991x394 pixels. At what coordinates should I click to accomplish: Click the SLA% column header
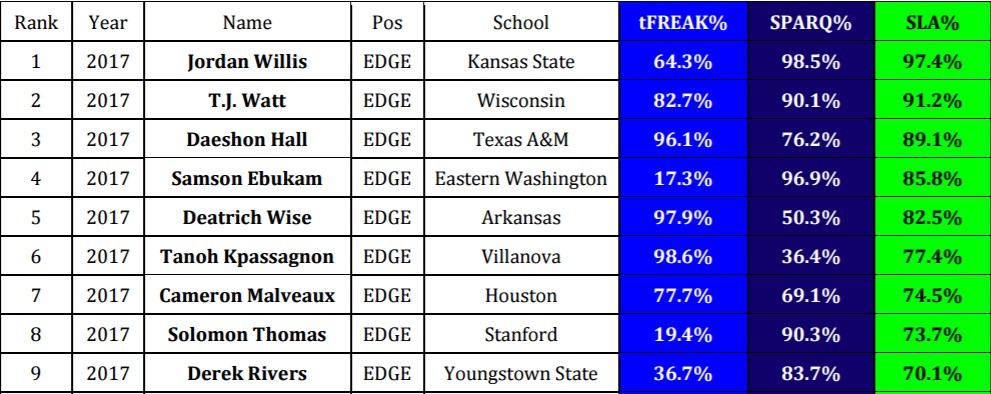pos(933,22)
